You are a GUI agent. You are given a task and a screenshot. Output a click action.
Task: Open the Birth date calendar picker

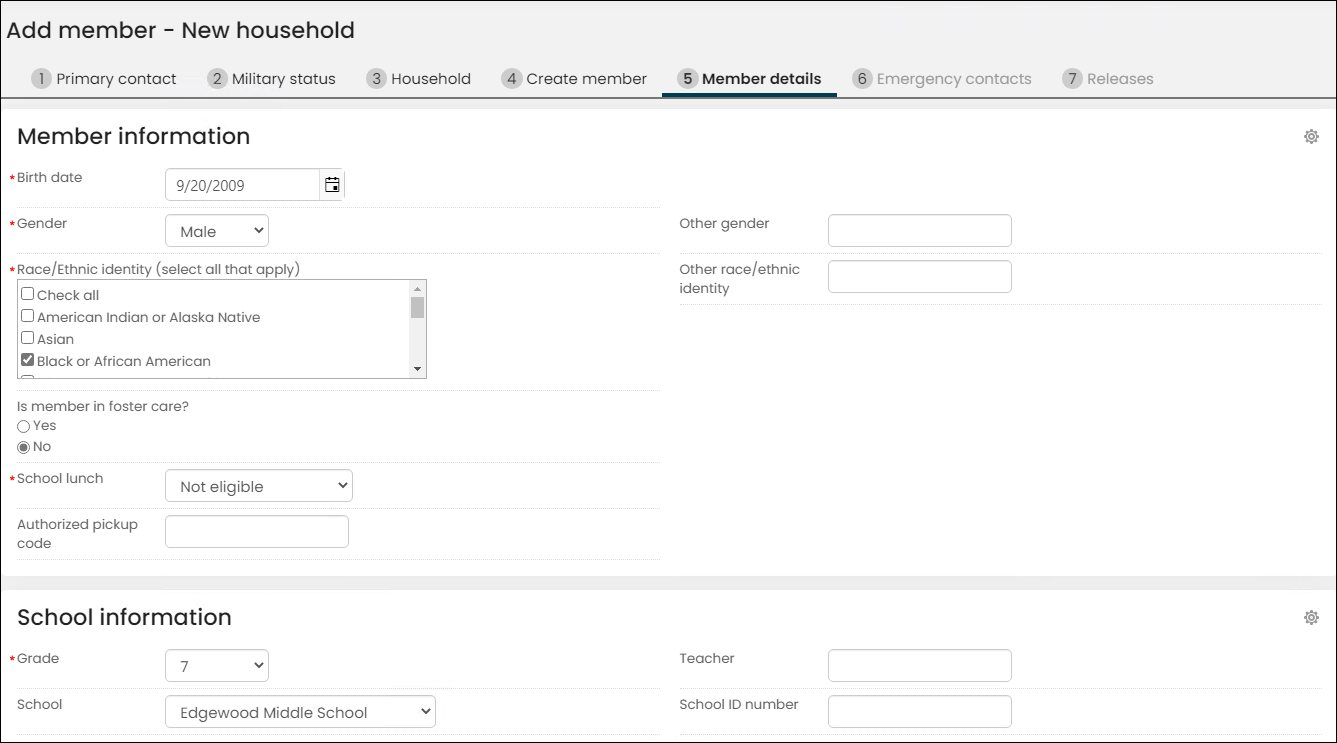tap(332, 185)
